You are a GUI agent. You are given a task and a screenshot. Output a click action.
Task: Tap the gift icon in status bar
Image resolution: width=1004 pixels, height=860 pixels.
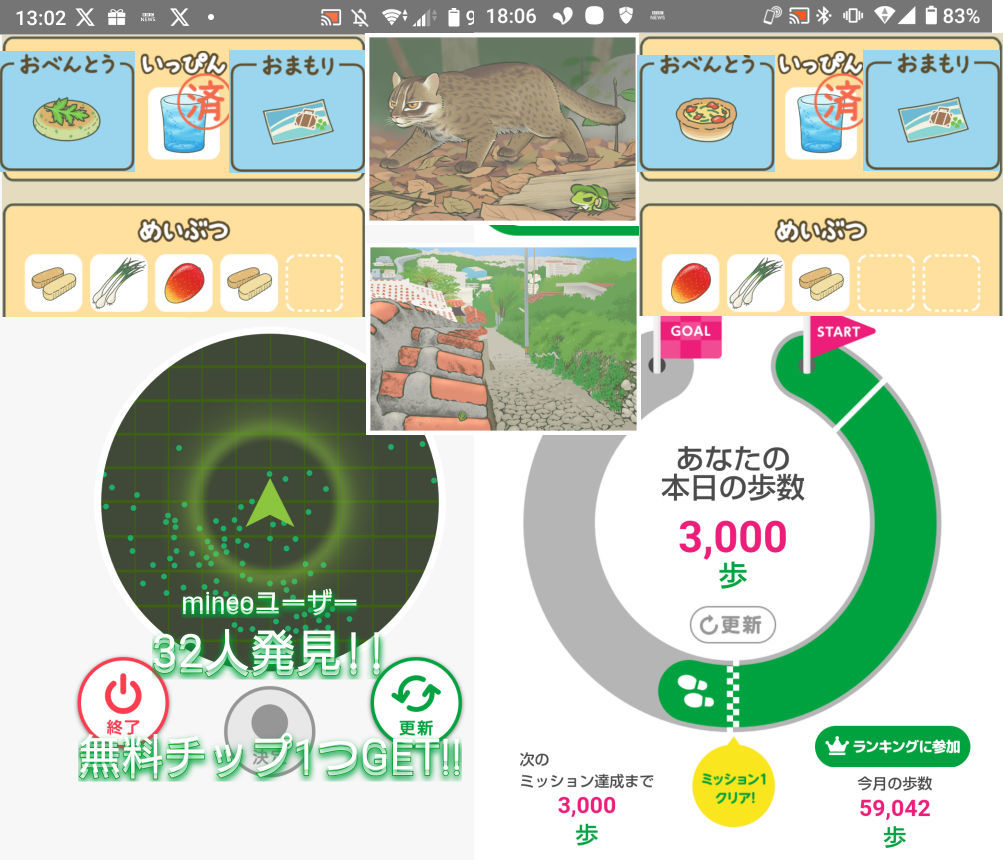tap(117, 17)
